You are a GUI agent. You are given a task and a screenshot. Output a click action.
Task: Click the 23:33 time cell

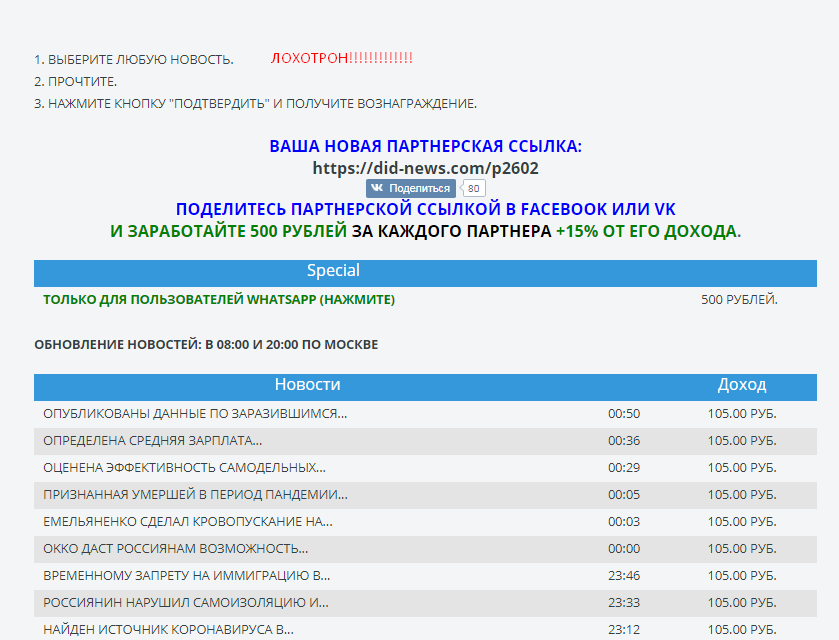[x=624, y=603]
